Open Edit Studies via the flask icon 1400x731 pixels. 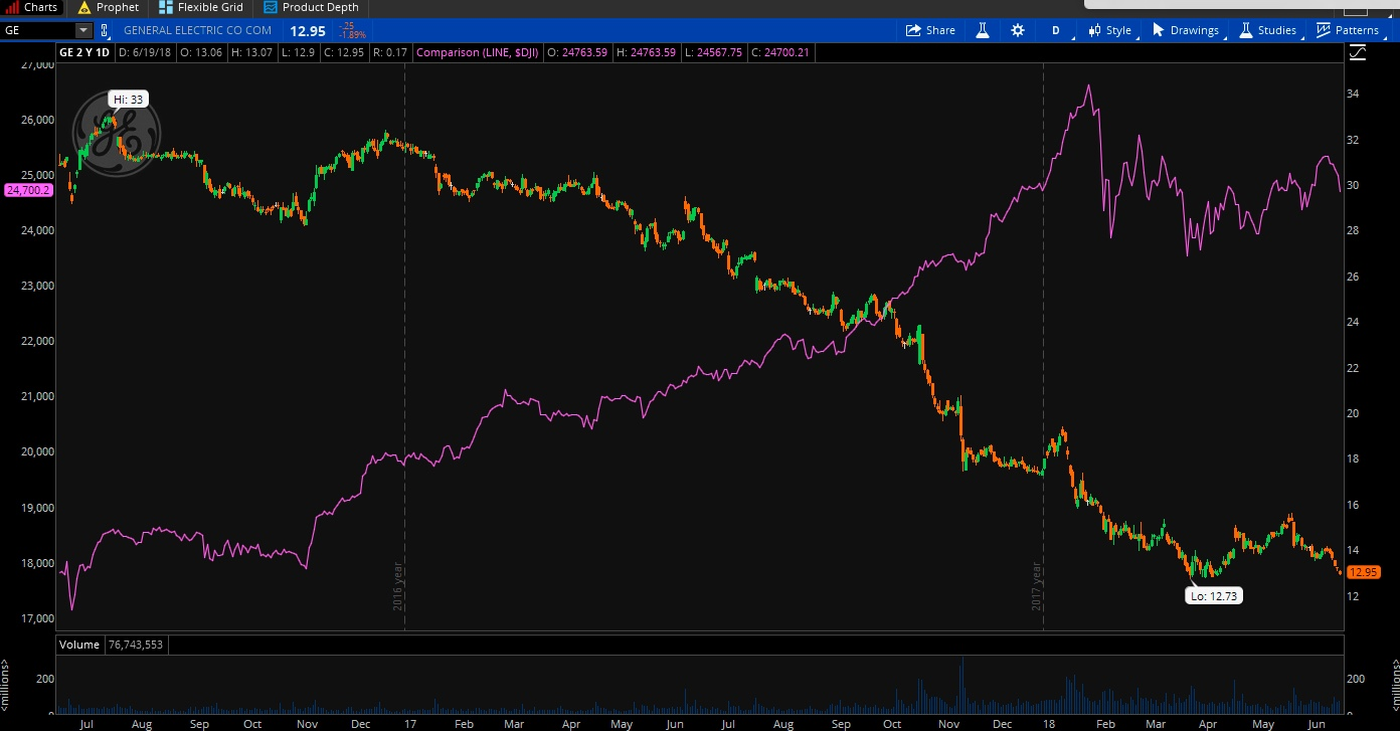click(x=982, y=30)
